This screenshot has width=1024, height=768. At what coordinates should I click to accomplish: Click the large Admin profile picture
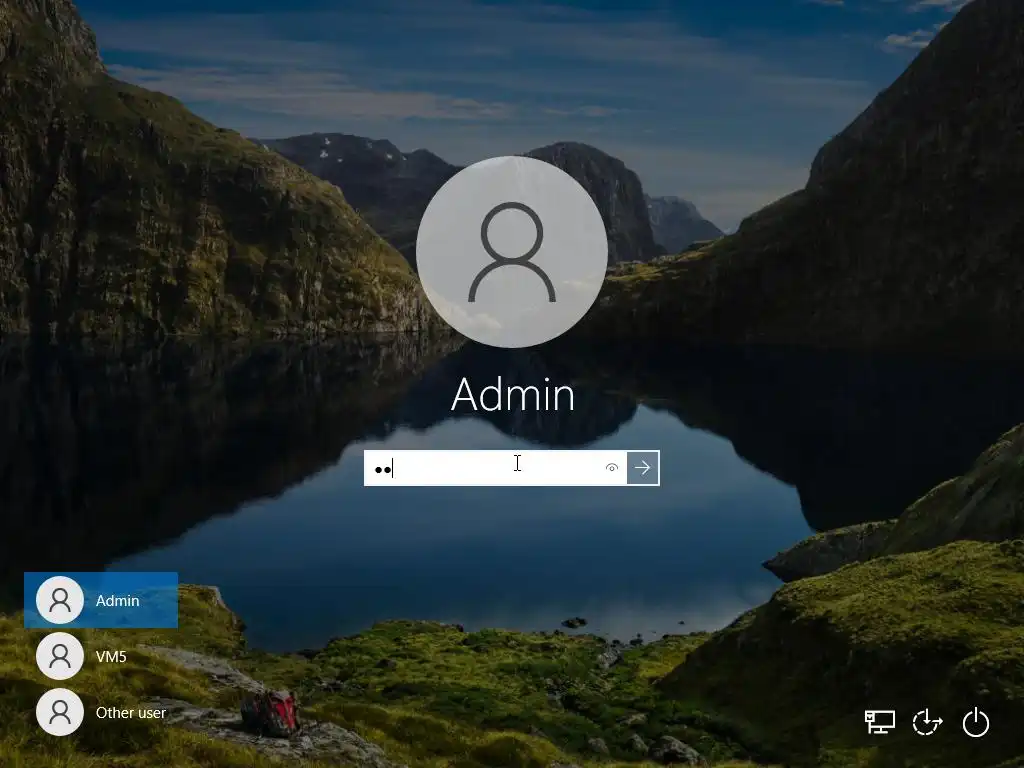pyautogui.click(x=512, y=252)
